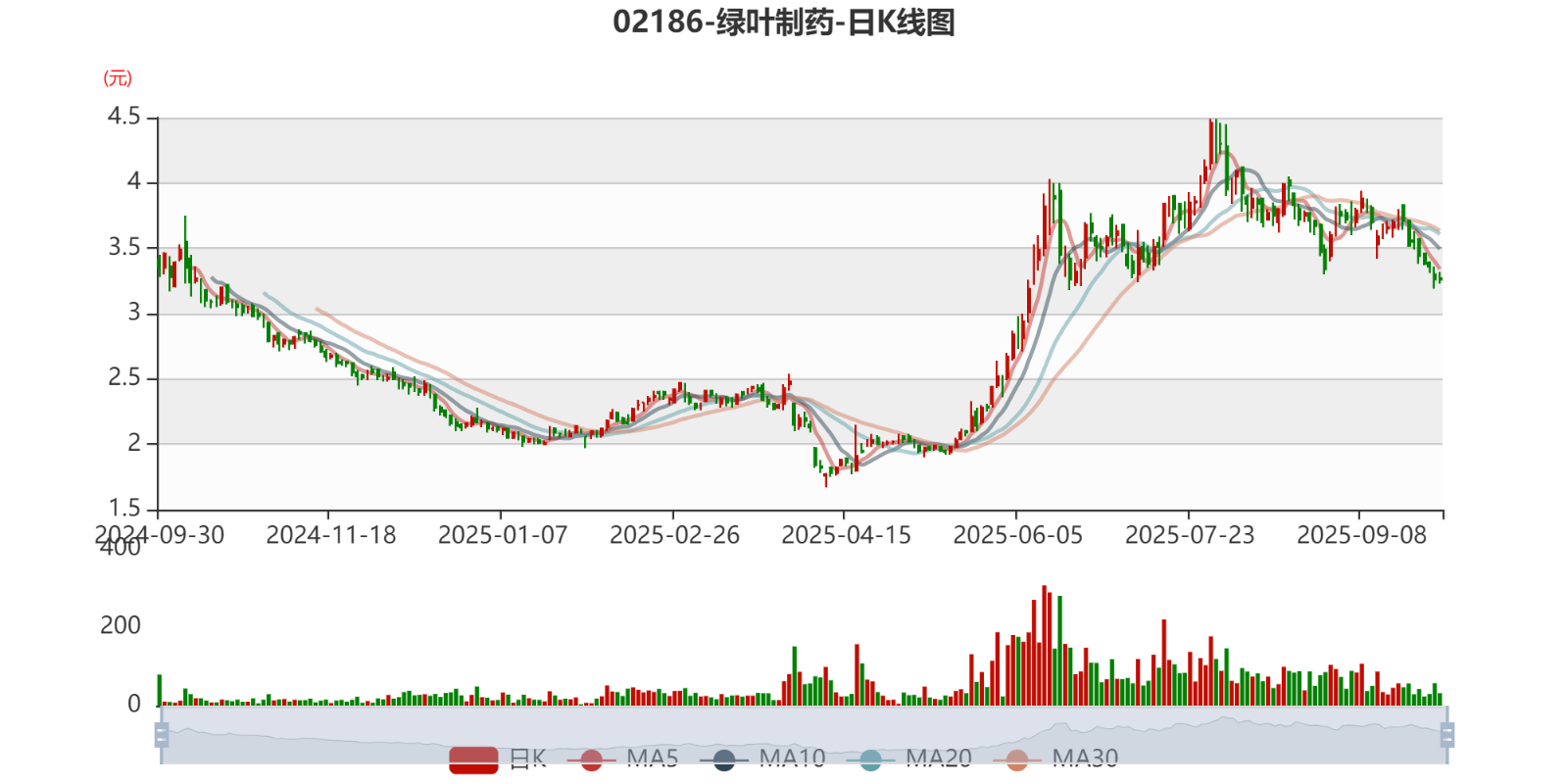The image size is (1568, 784).
Task: Click the 4.5 price axis label
Action: click(123, 117)
